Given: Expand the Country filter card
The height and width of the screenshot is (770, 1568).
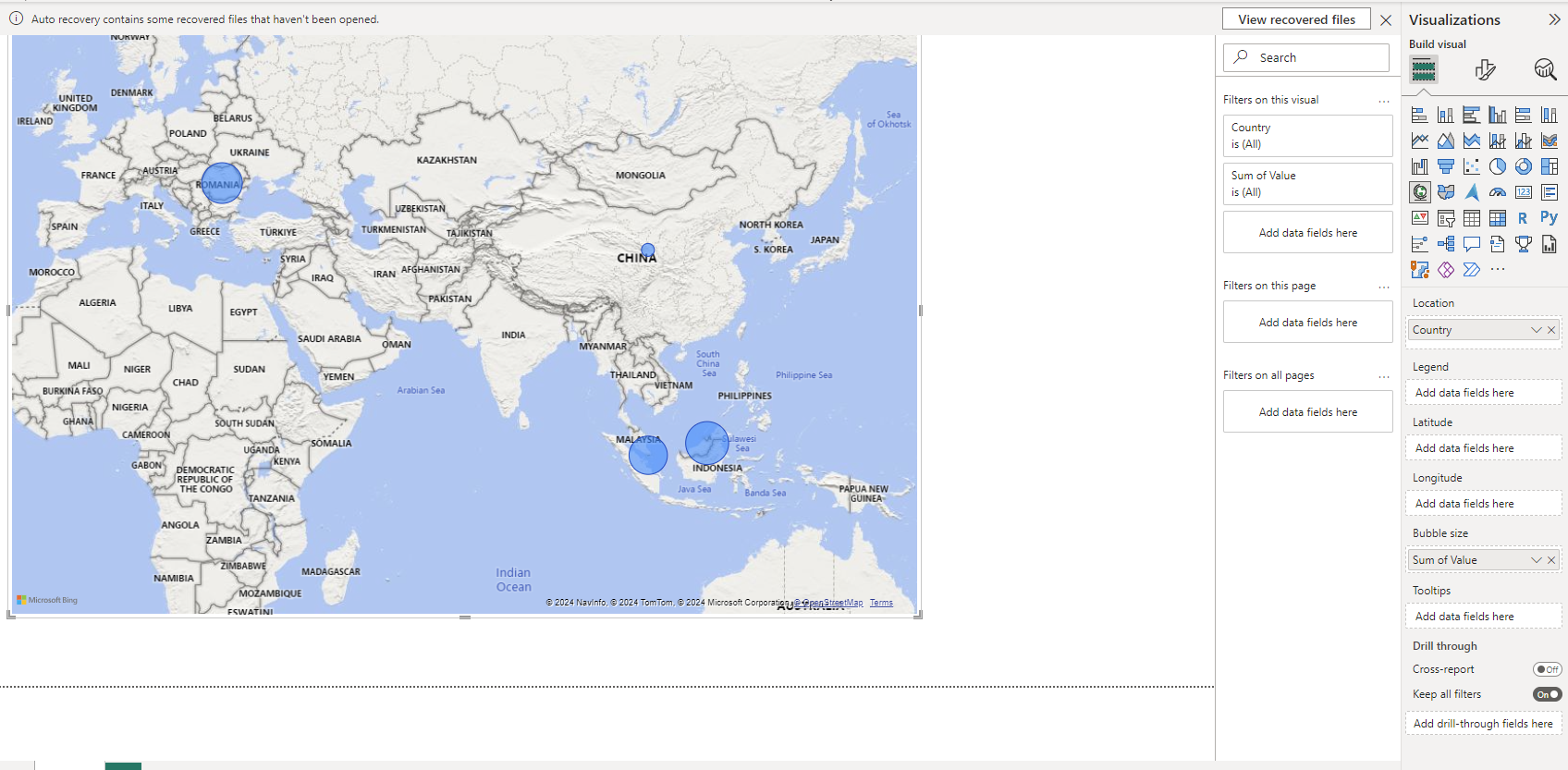Looking at the screenshot, I should (x=1307, y=136).
